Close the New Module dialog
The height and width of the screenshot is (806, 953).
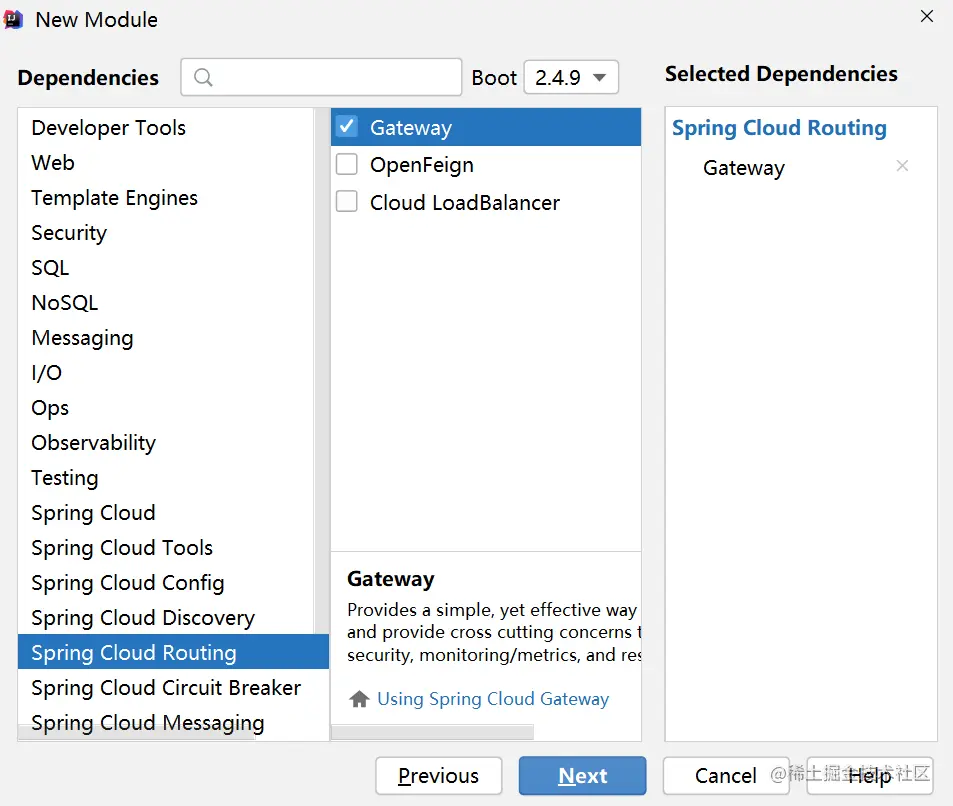pos(926,16)
